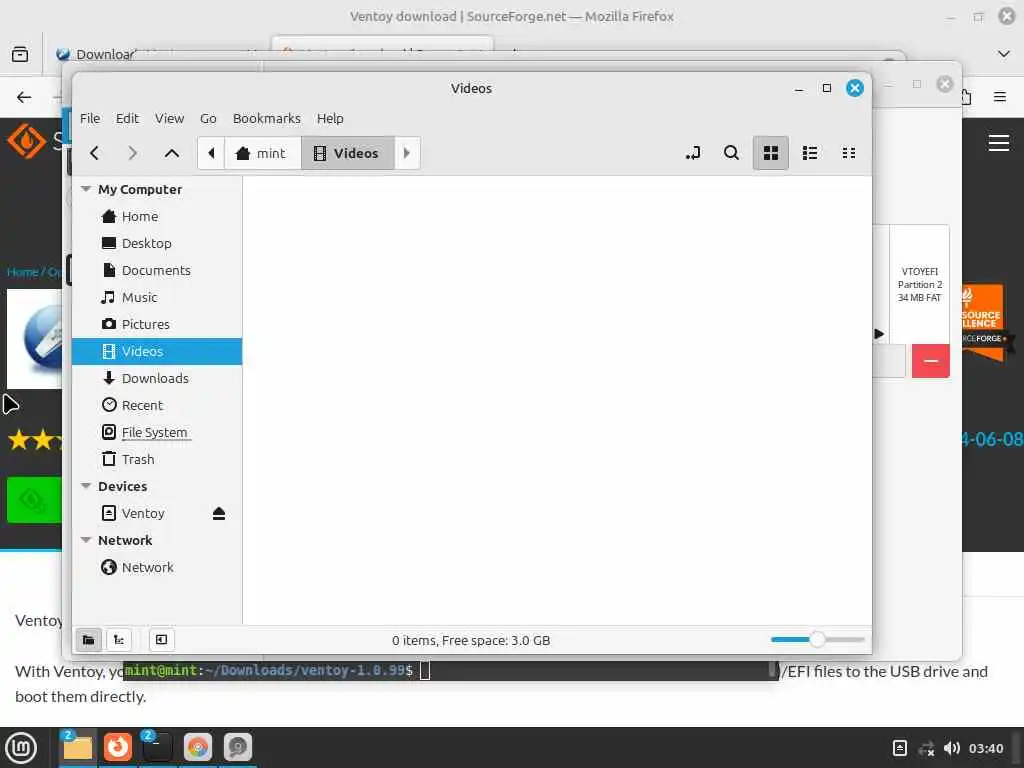Go forward with the toolbar forward arrow

point(133,153)
